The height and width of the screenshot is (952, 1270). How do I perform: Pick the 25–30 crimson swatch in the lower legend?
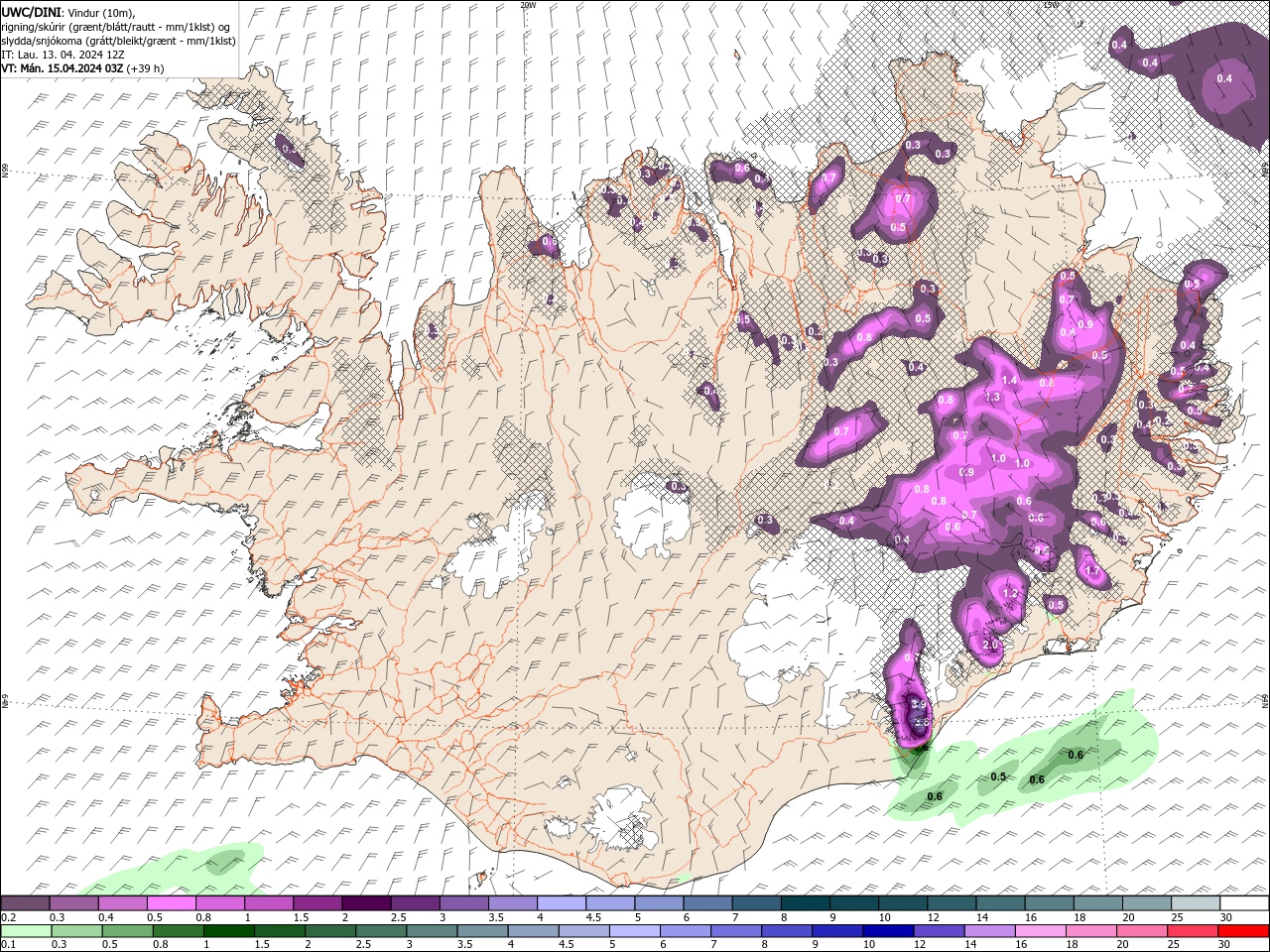(1193, 931)
